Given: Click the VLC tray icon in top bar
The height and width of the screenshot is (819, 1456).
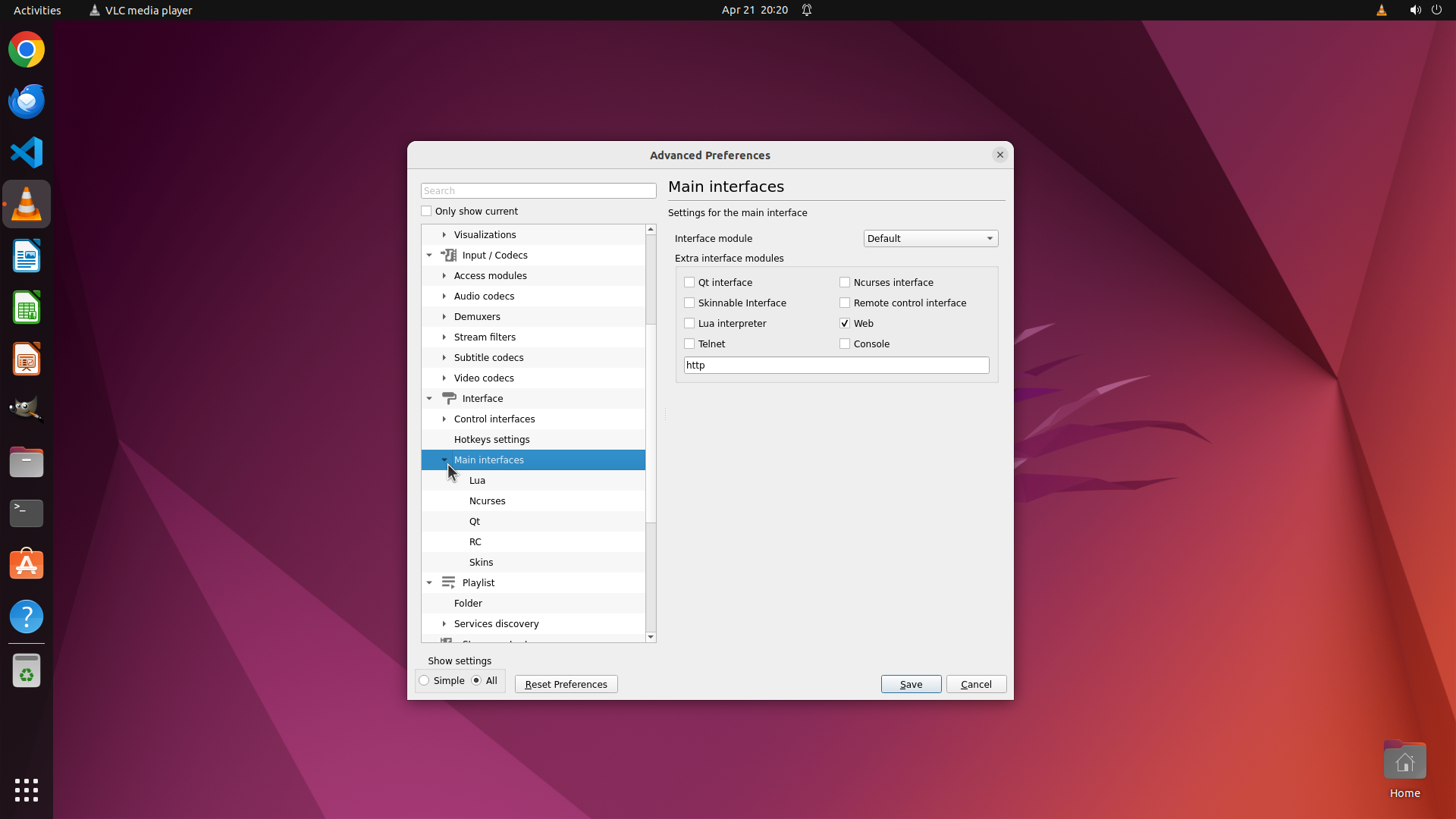Looking at the screenshot, I should [x=1381, y=10].
